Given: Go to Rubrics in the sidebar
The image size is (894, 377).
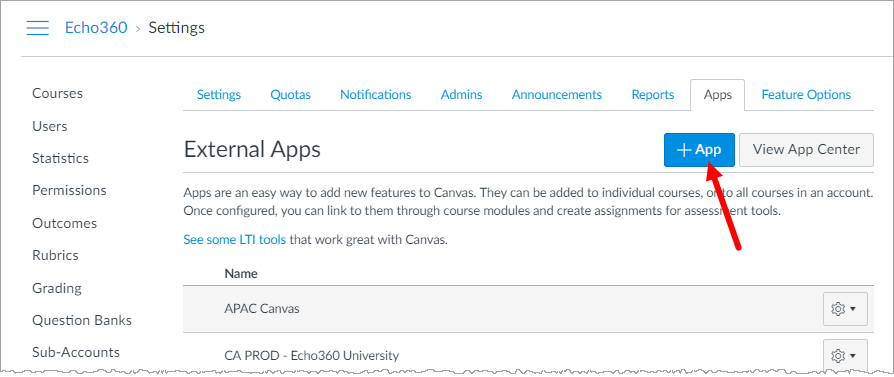Looking at the screenshot, I should 55,255.
